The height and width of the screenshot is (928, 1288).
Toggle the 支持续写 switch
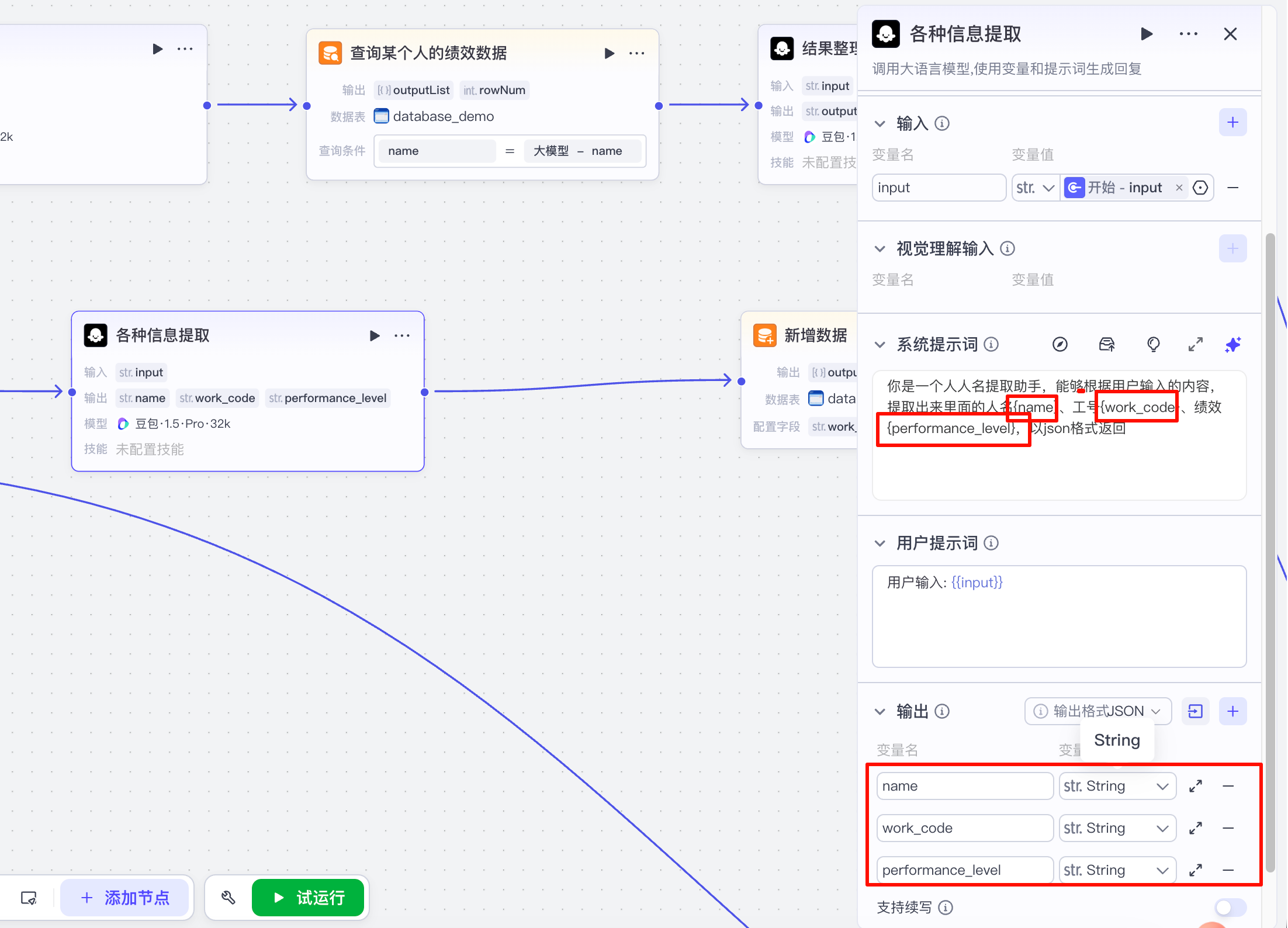click(1229, 908)
